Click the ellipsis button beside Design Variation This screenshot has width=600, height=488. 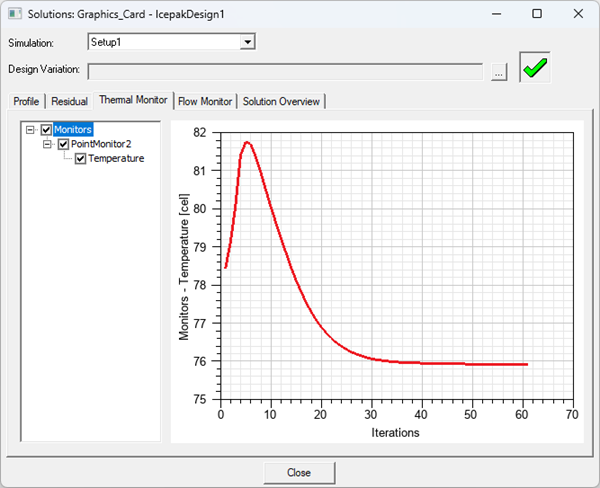tap(499, 71)
